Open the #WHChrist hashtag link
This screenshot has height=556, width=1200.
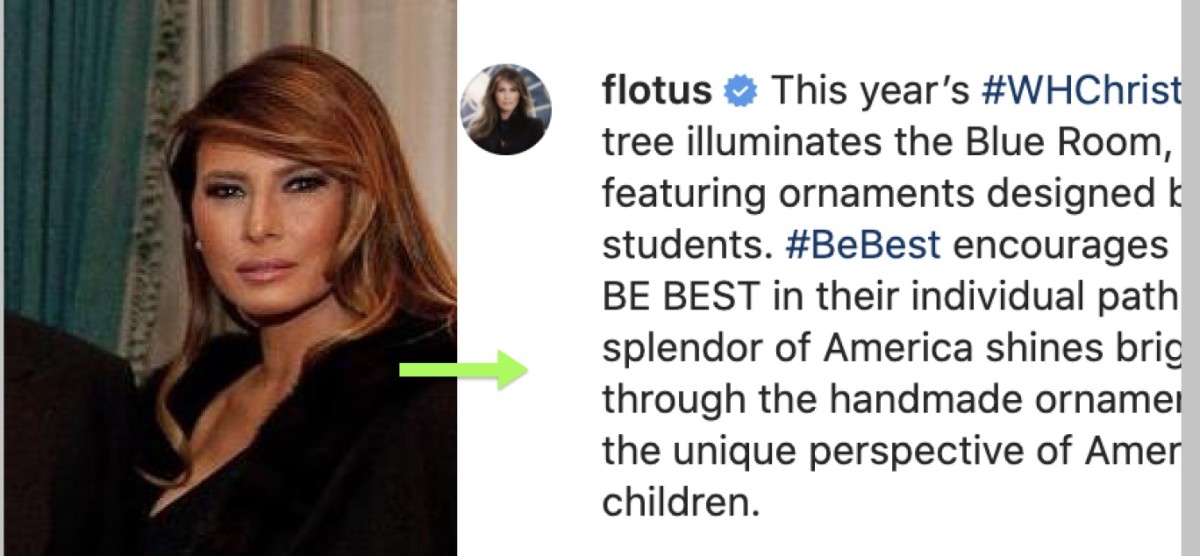click(x=1081, y=92)
